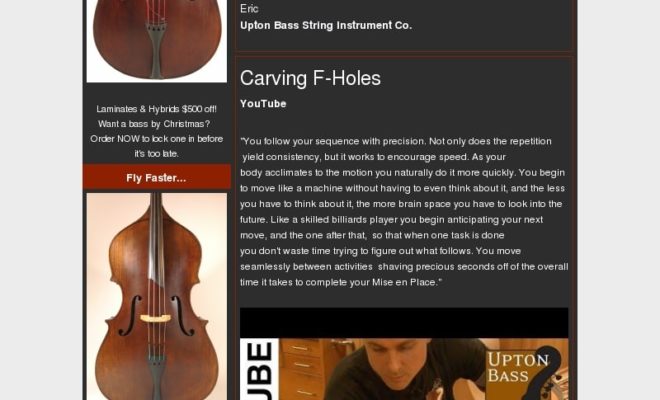
Task: Click the Eric signature name
Action: coord(249,8)
